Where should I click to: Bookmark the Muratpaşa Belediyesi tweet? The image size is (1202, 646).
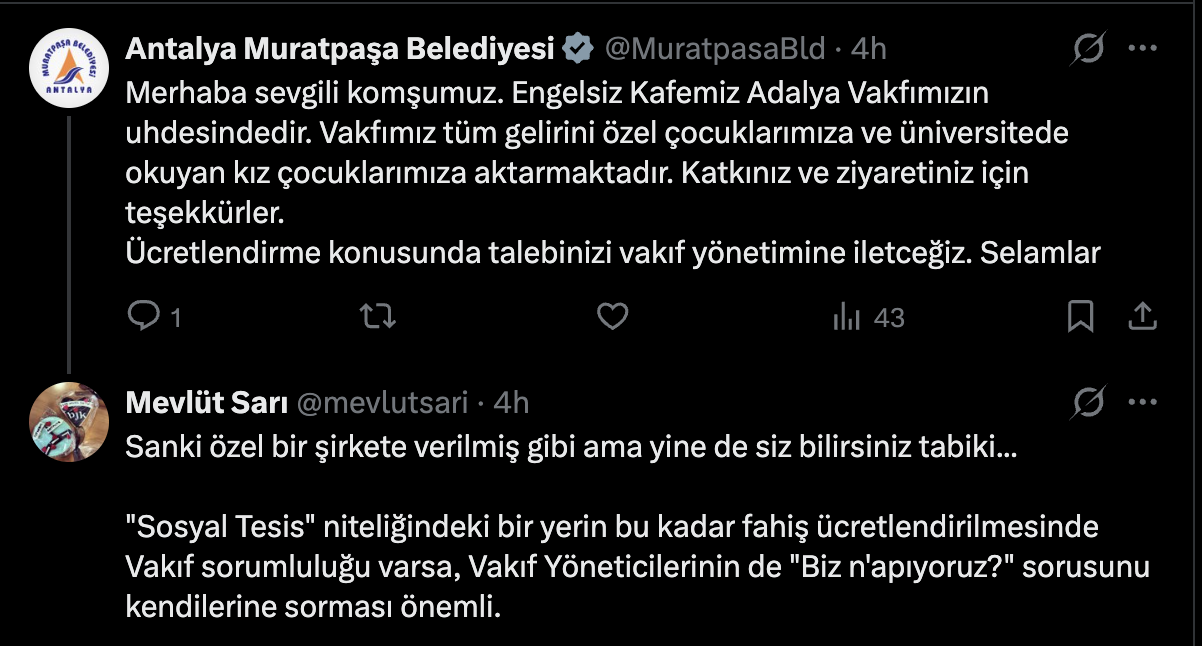pos(1082,317)
